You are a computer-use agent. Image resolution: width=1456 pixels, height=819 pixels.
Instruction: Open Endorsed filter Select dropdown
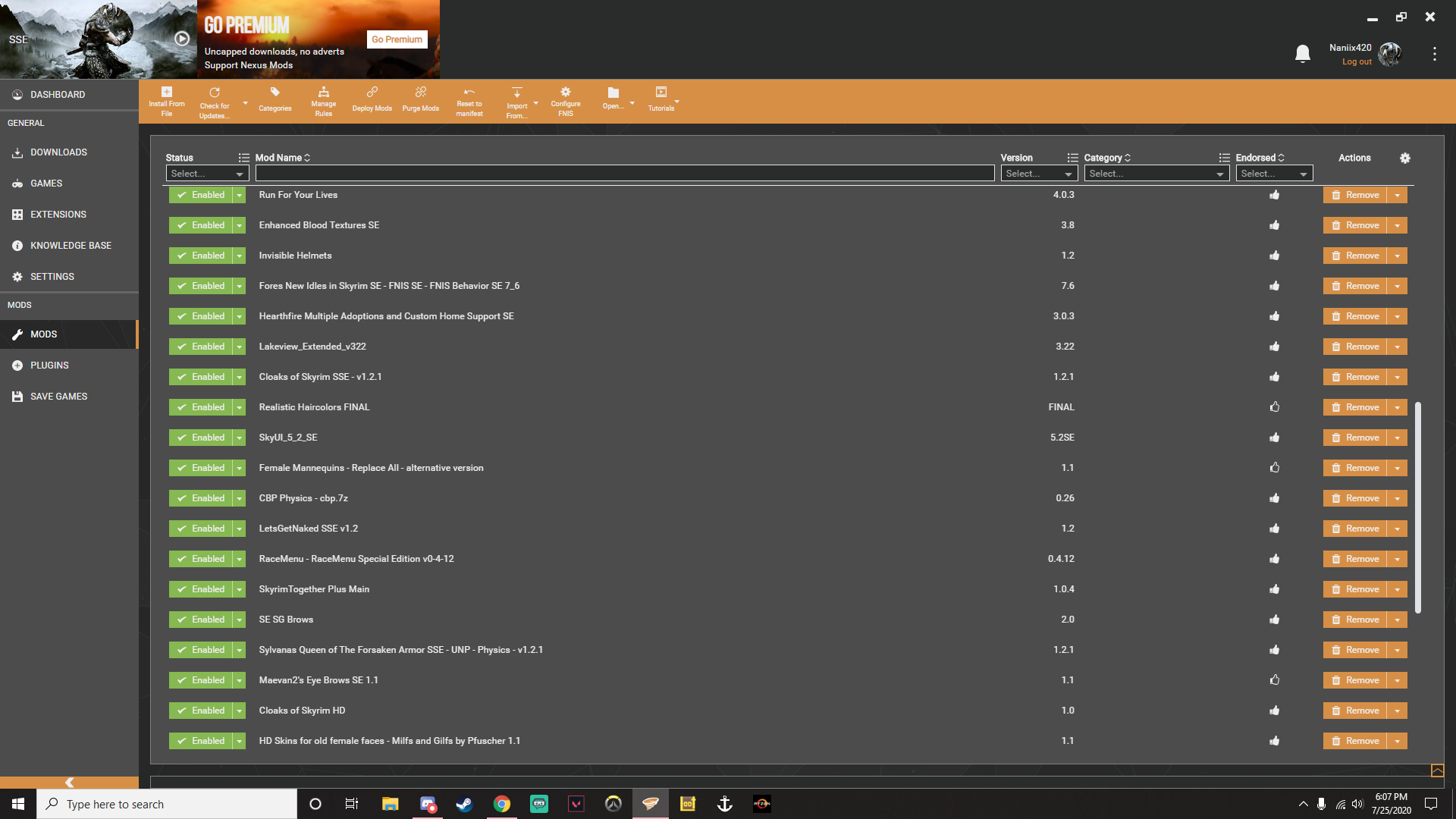pyautogui.click(x=1274, y=174)
